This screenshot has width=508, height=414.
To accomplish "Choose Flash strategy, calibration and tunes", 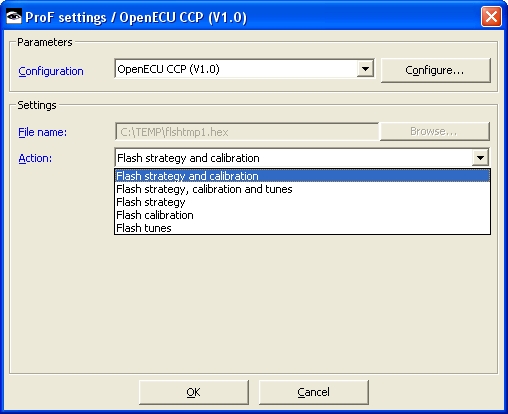I will coord(302,189).
